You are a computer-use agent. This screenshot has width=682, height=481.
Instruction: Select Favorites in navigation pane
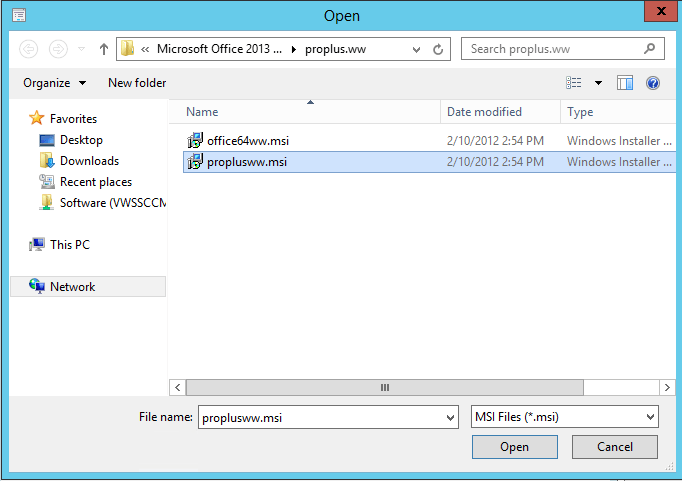pos(74,119)
